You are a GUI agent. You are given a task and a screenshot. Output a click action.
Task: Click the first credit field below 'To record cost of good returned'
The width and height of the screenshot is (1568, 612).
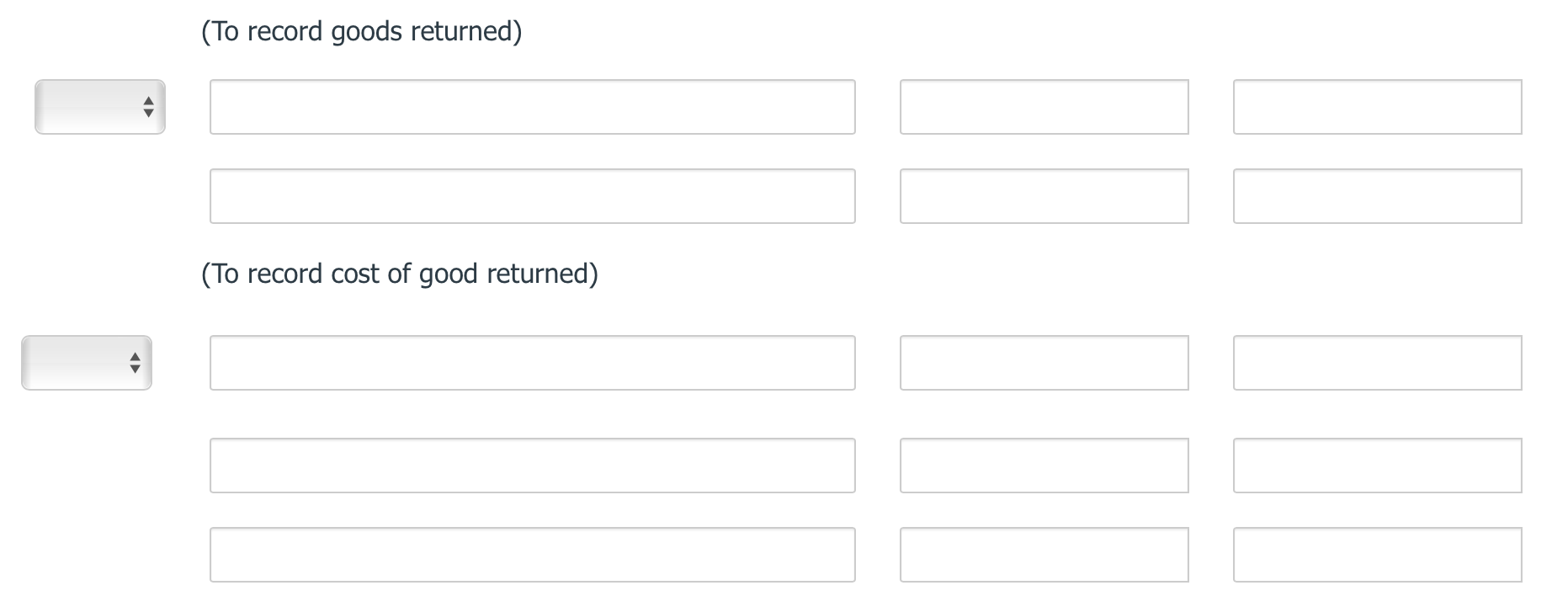(1377, 363)
